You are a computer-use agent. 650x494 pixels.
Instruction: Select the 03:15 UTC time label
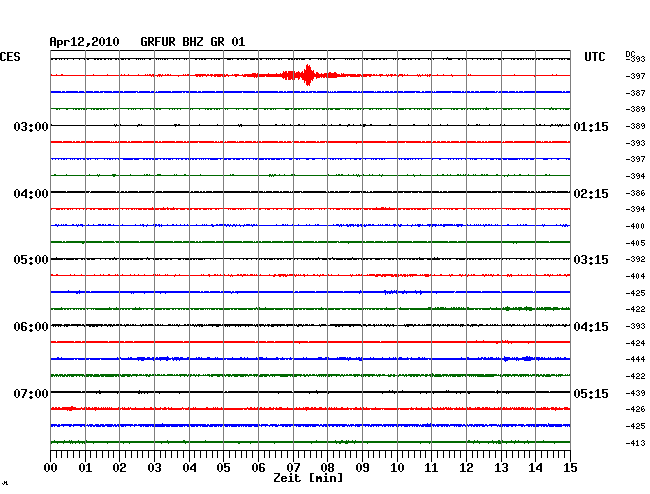(x=591, y=259)
